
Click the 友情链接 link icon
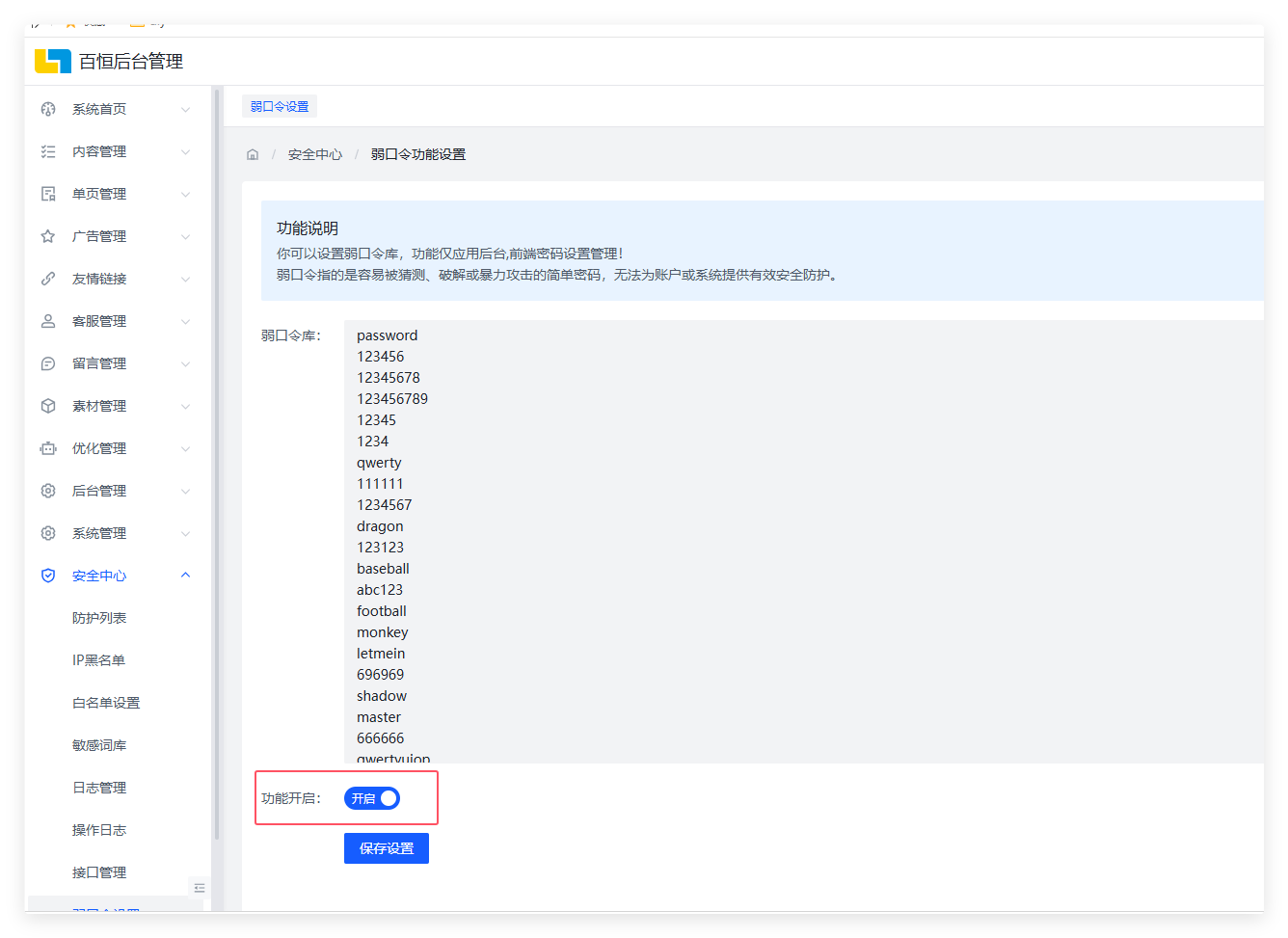(x=48, y=279)
